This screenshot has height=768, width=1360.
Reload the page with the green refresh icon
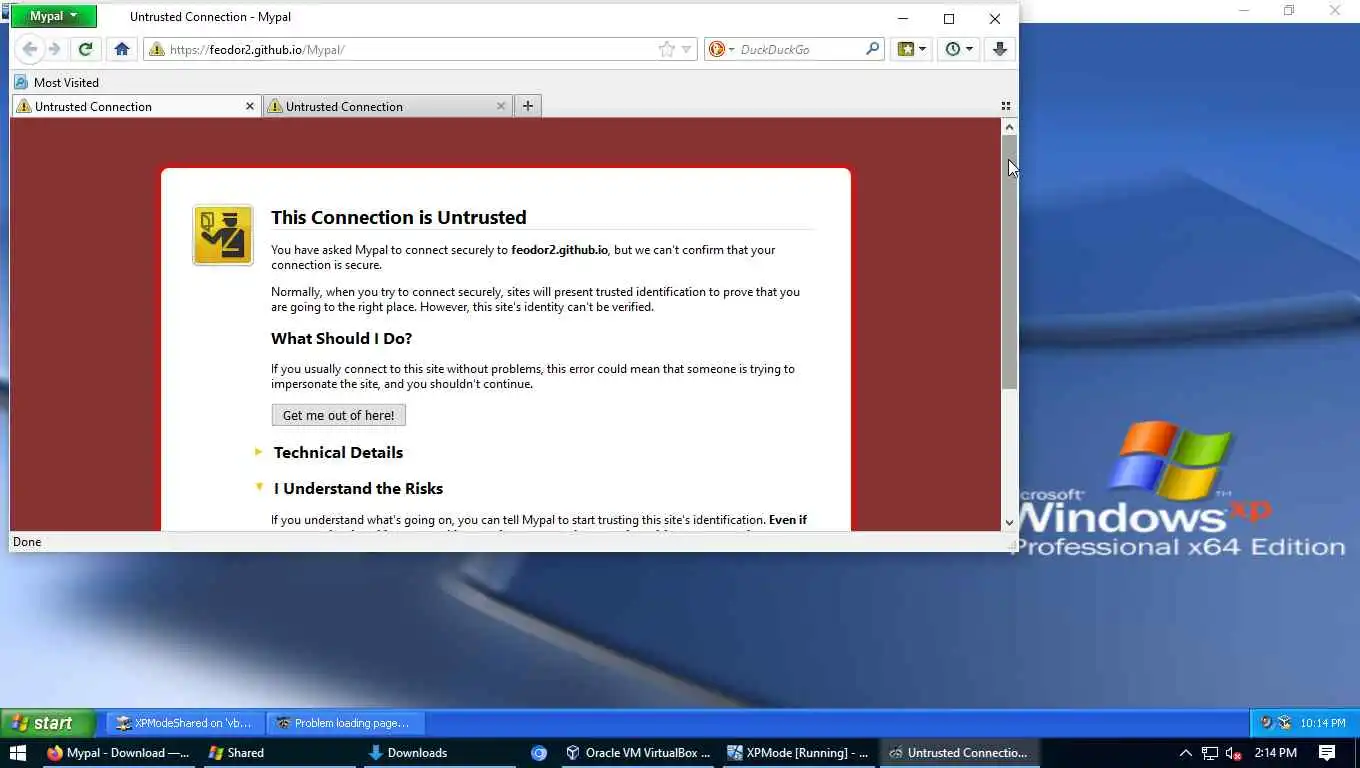[x=86, y=49]
